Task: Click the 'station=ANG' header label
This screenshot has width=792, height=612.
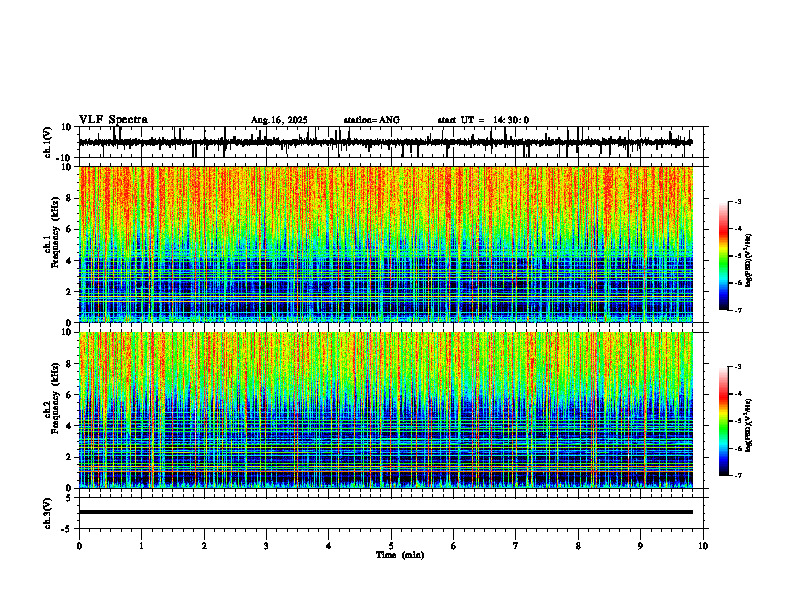Action: (x=372, y=120)
